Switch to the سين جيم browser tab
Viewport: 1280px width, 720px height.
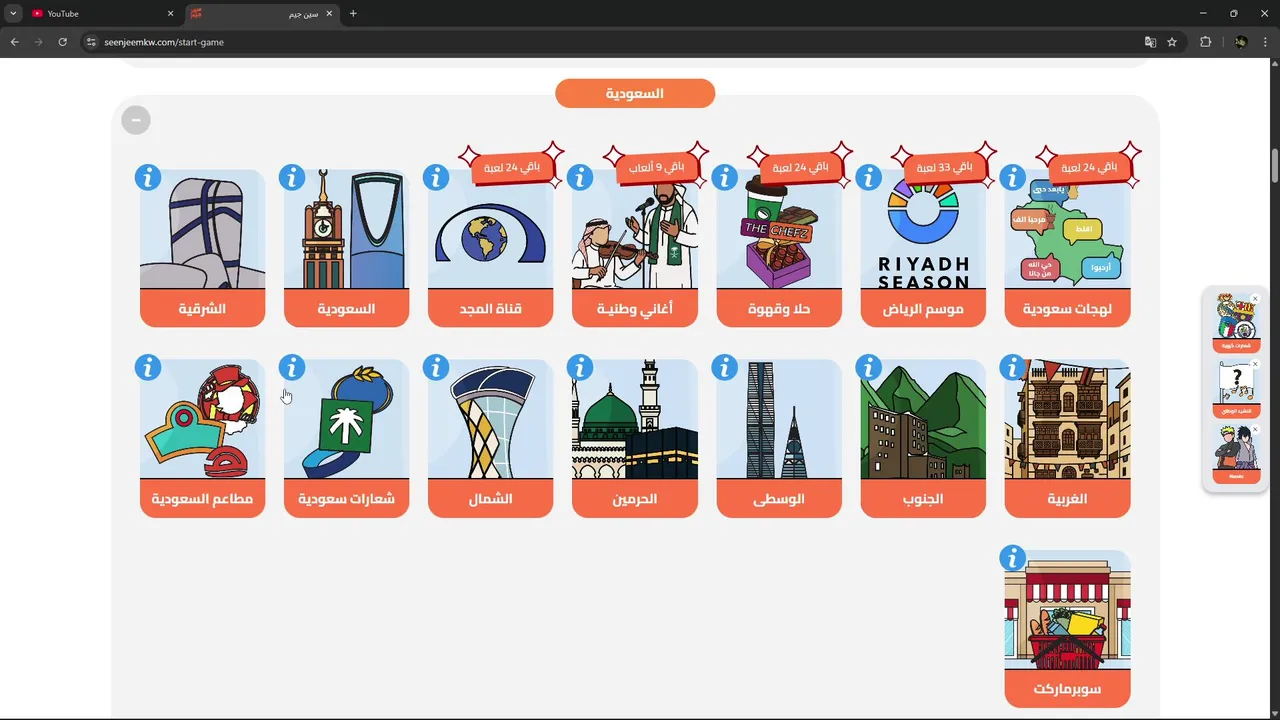(260, 14)
